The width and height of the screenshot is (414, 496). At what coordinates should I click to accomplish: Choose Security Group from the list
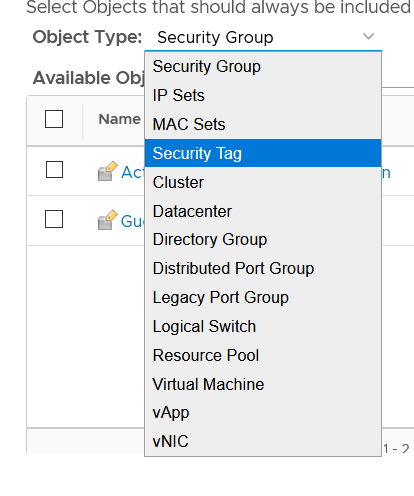263,66
